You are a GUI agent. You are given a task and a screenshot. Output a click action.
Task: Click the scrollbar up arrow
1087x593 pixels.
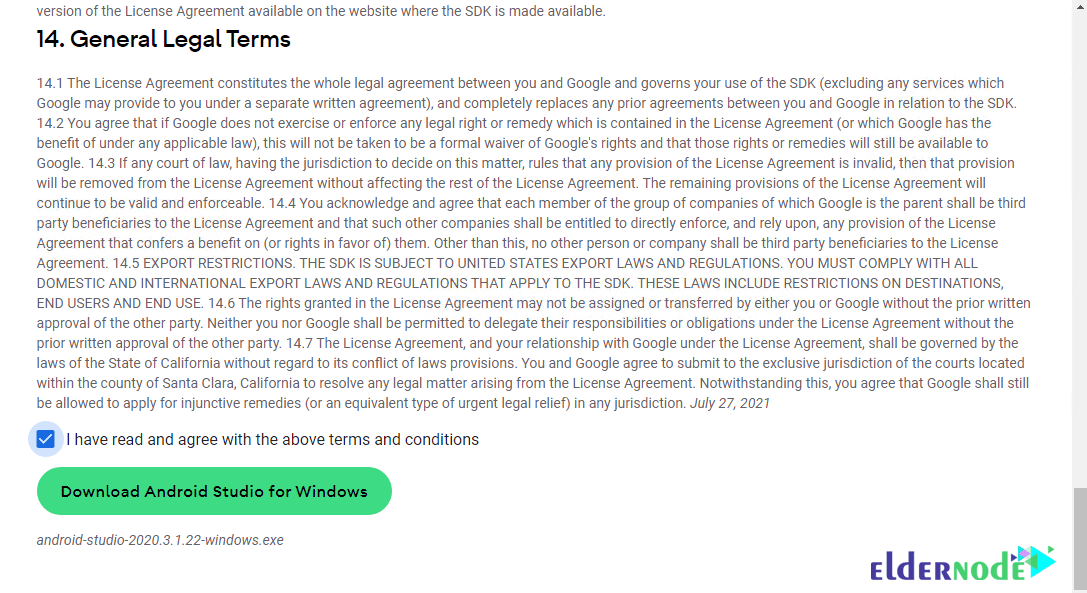click(1078, 7)
